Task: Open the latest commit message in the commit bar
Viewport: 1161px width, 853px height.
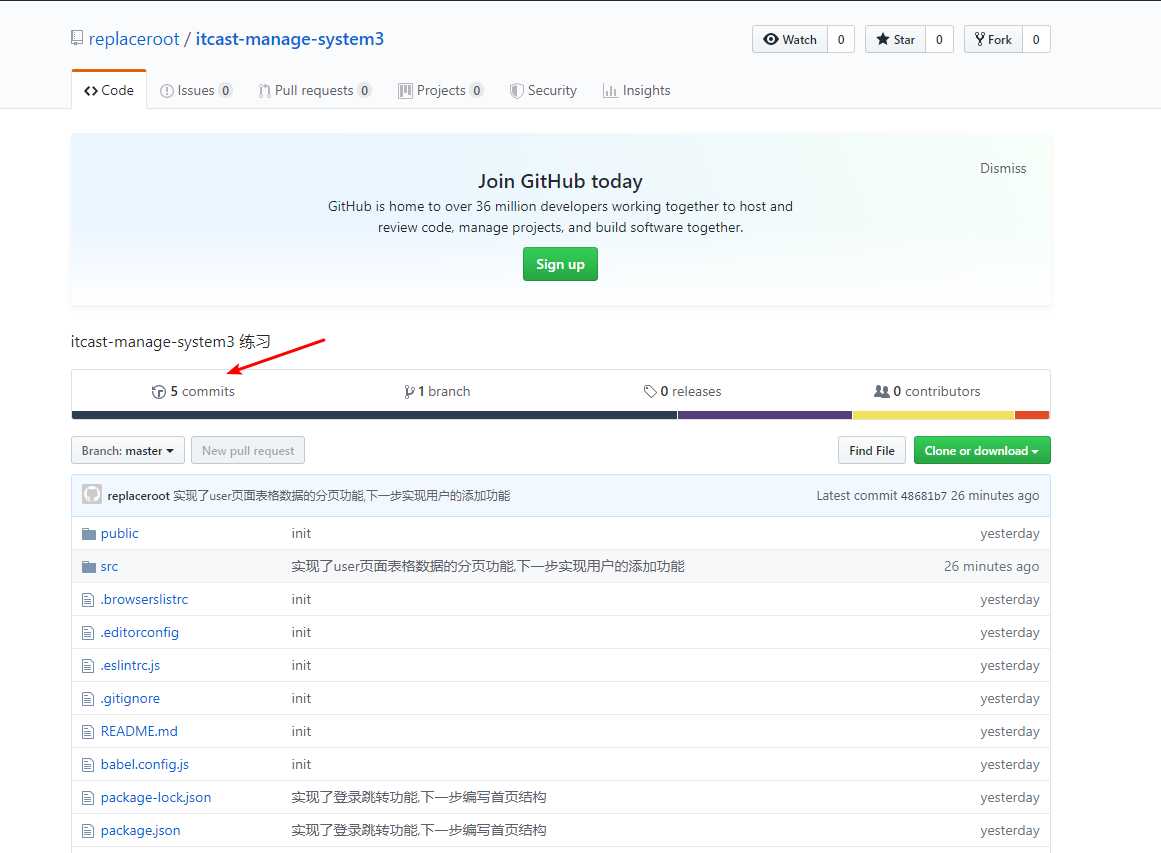Action: [341, 495]
